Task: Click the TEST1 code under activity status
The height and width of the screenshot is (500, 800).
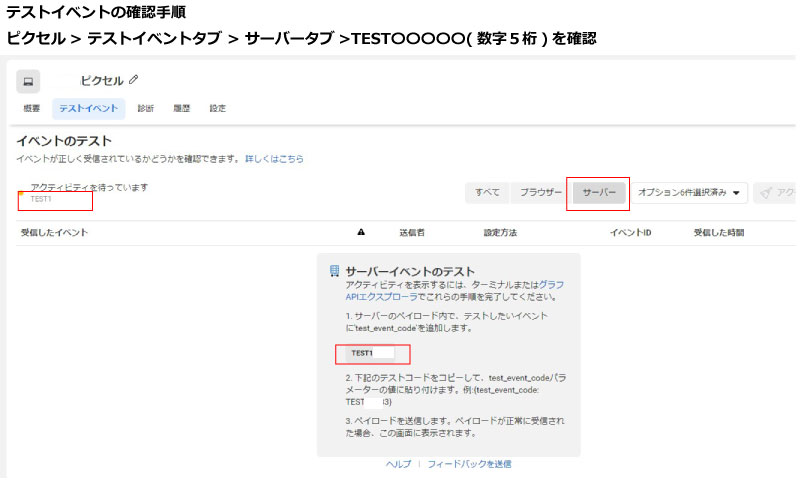Action: [41, 199]
